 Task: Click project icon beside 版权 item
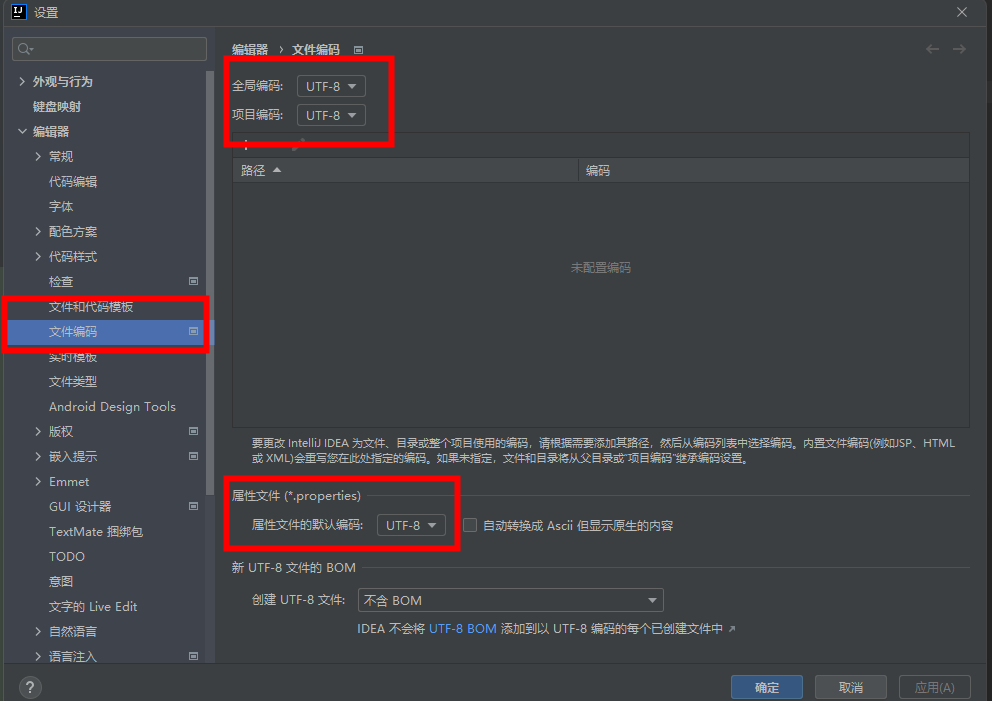pyautogui.click(x=194, y=431)
